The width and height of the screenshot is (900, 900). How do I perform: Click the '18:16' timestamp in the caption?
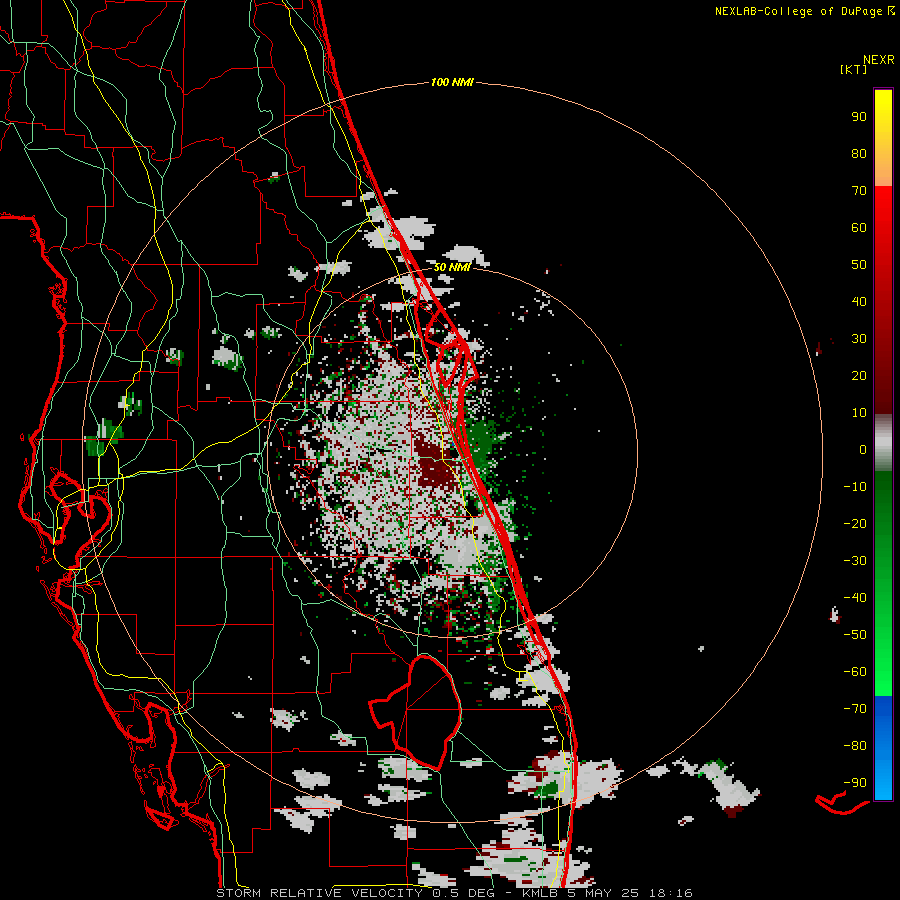[x=671, y=893]
